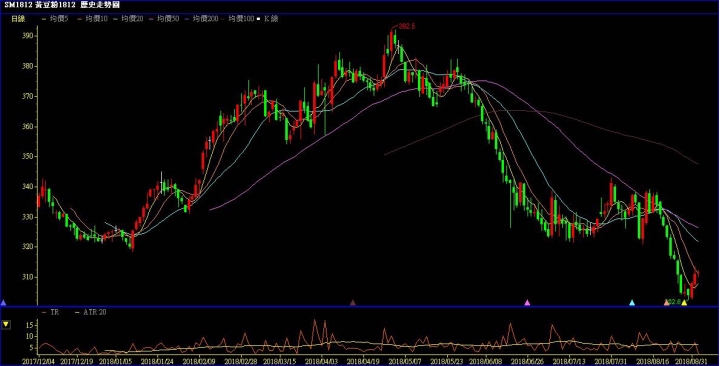Click the 2018/04/03 date label
This screenshot has height=366, width=720.
[x=321, y=362]
